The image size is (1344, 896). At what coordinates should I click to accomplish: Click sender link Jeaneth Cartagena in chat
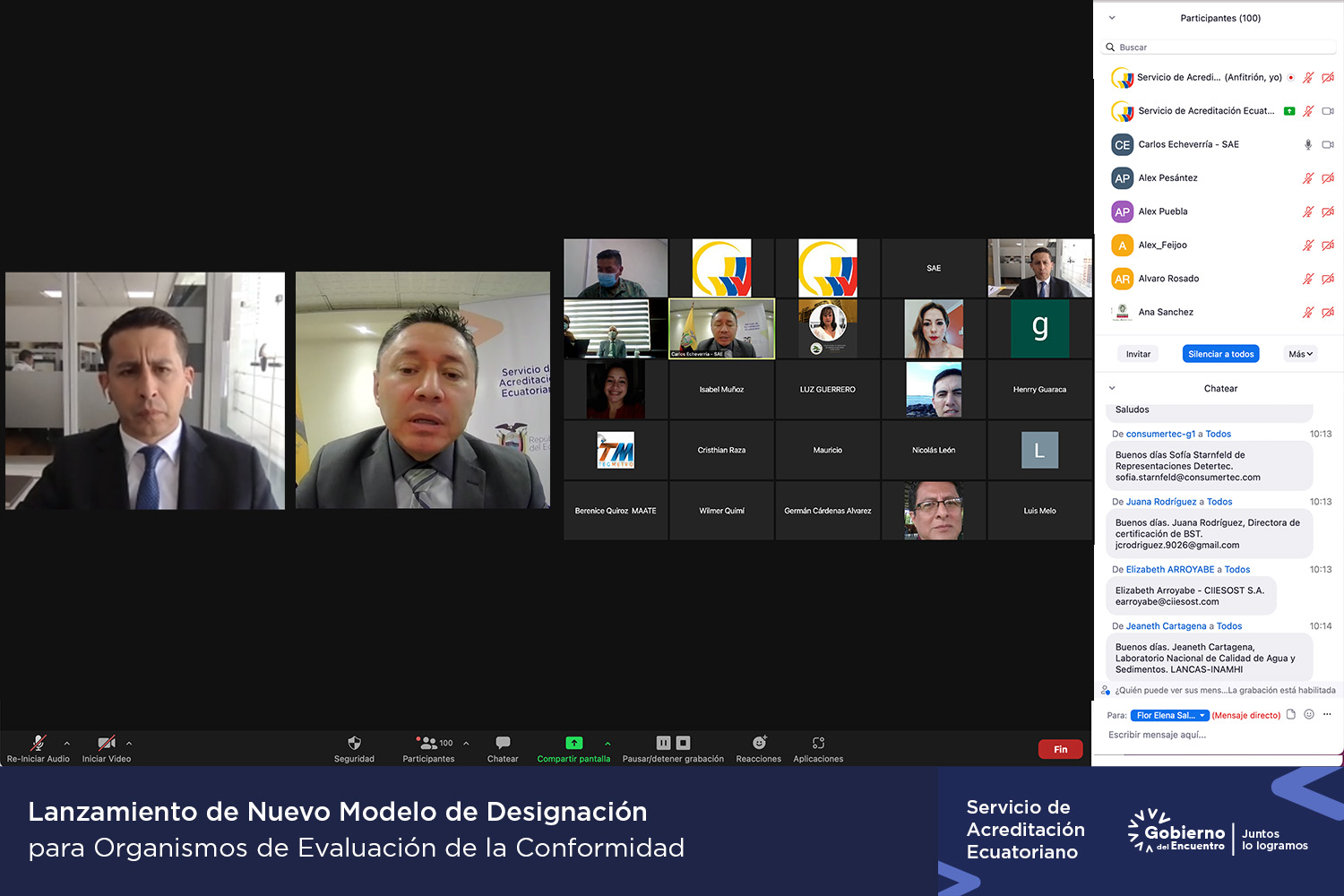tap(1166, 625)
